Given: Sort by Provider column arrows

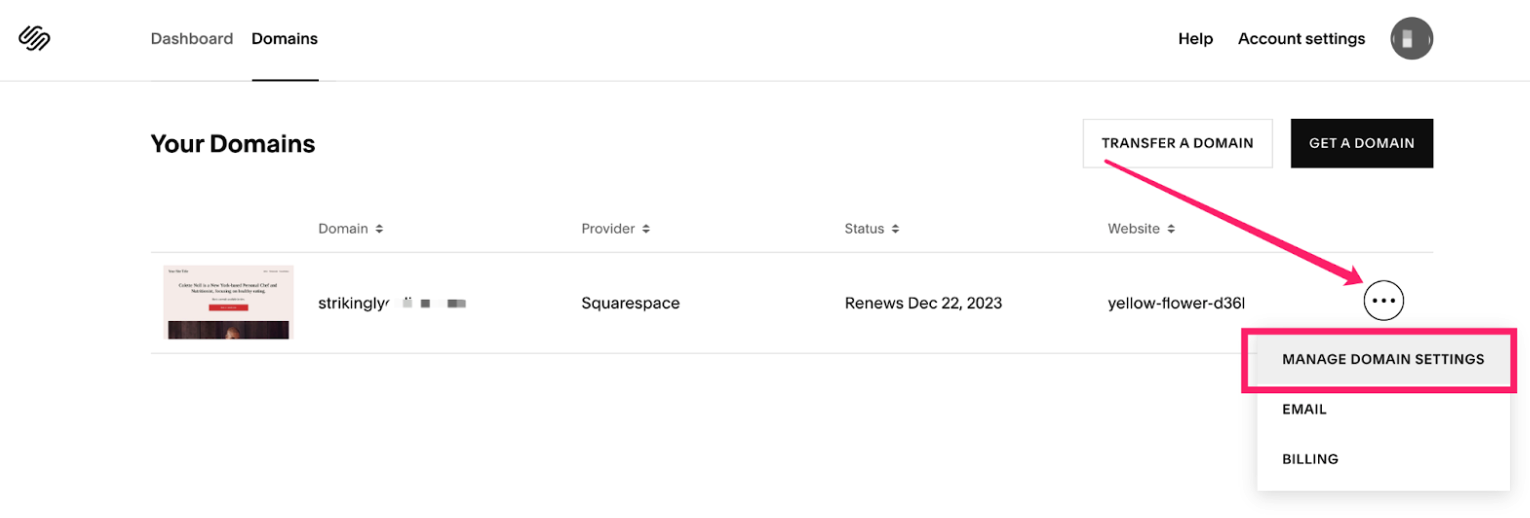Looking at the screenshot, I should [646, 229].
